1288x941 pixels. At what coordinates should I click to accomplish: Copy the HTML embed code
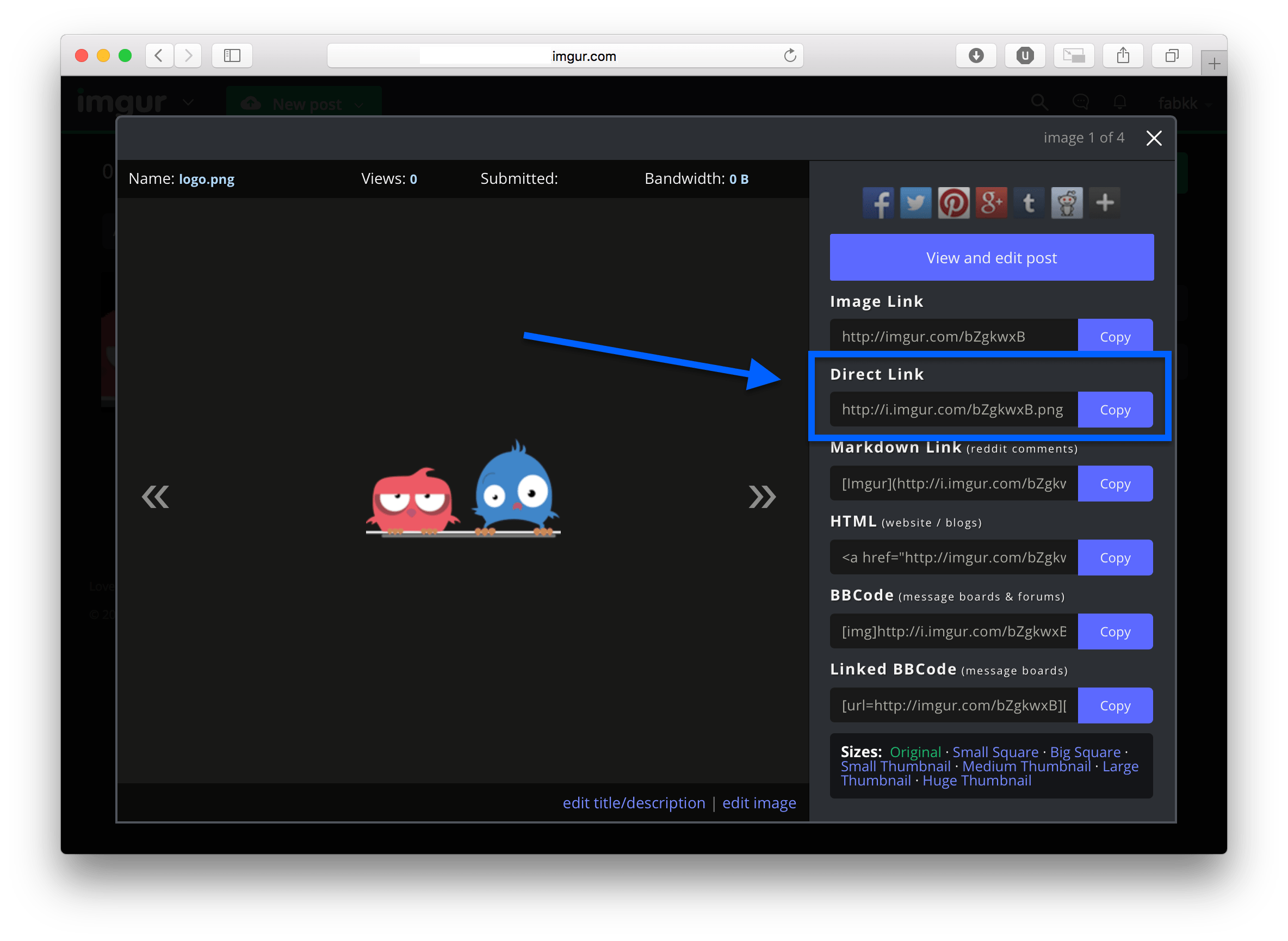[1115, 558]
